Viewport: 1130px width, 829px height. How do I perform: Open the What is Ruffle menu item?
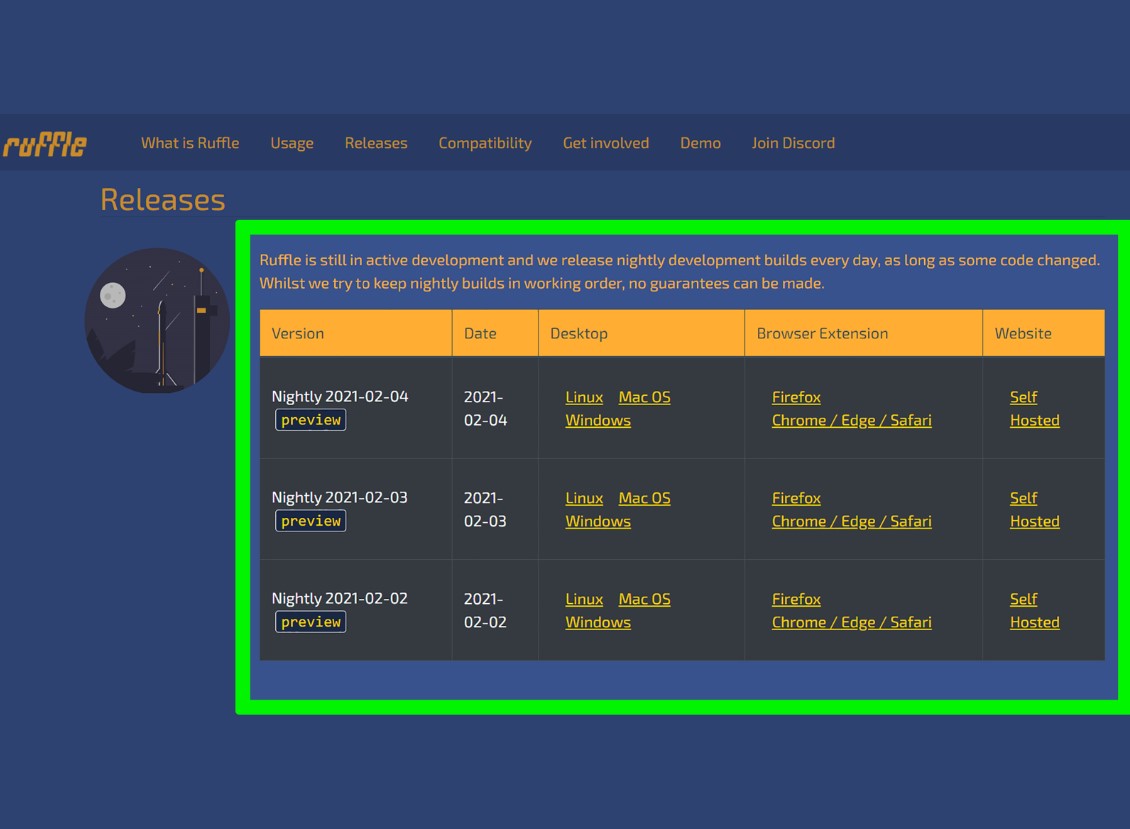point(190,143)
